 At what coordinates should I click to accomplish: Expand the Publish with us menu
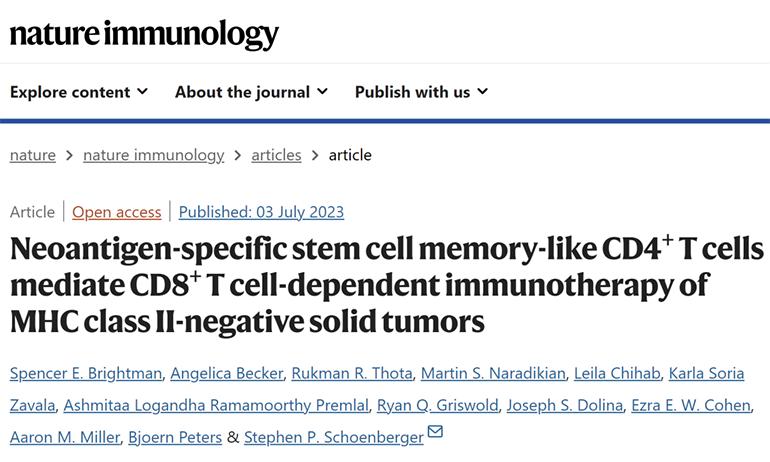(421, 92)
